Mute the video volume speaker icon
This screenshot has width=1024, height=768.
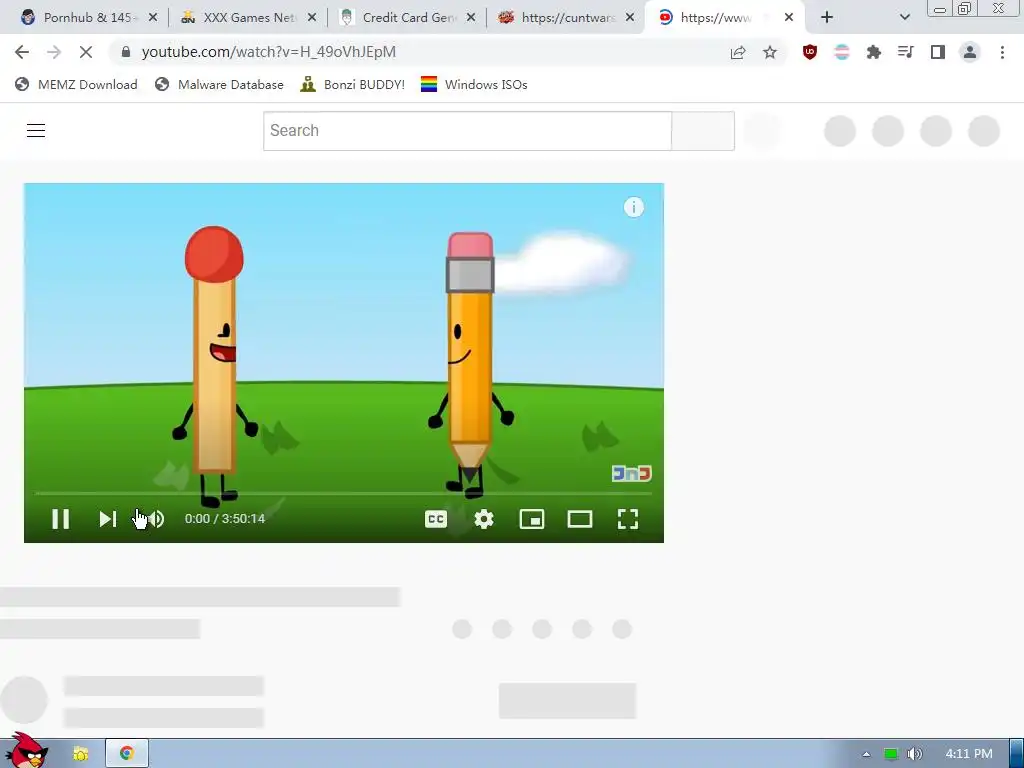click(155, 519)
